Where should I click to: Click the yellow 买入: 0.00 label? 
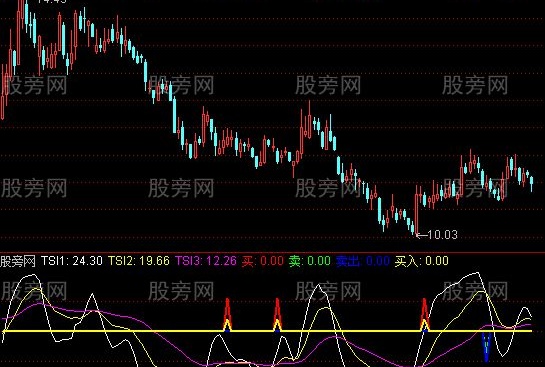421,261
